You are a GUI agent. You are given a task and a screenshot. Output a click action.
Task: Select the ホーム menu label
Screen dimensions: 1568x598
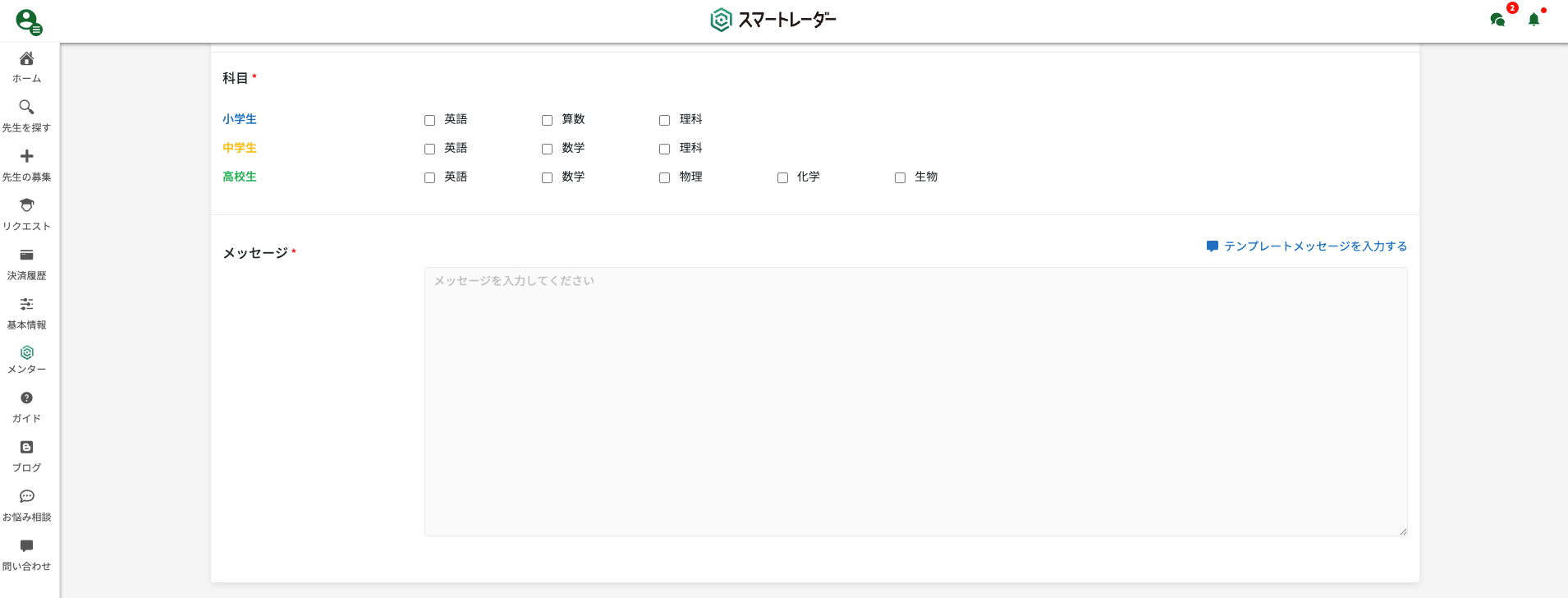[x=26, y=79]
